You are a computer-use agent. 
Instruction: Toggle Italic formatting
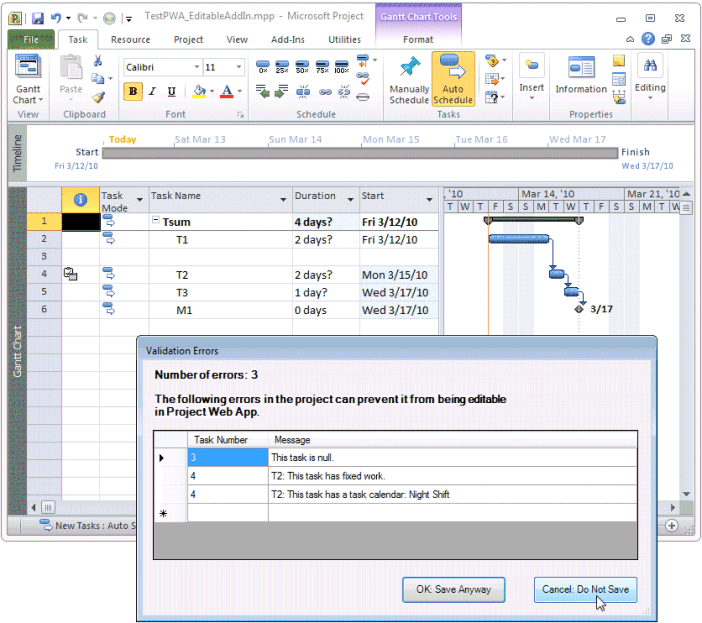pos(152,91)
